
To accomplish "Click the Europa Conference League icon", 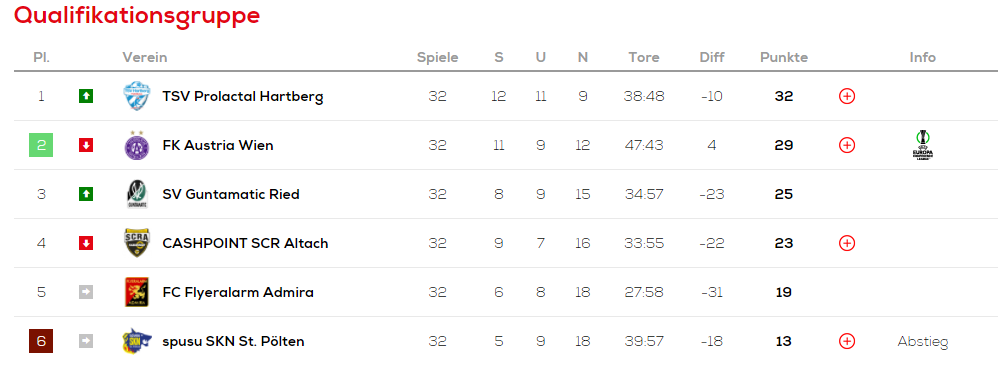I will 923,145.
